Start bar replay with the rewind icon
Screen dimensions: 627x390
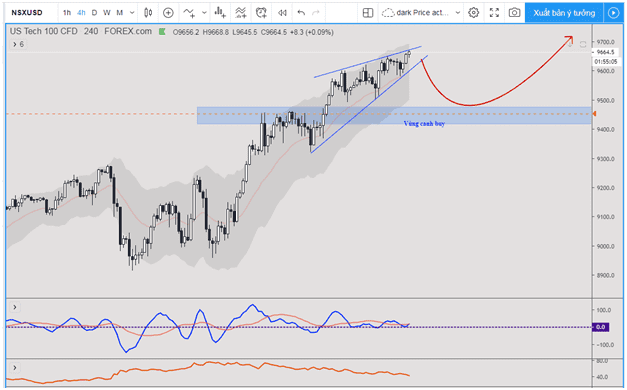coord(282,13)
